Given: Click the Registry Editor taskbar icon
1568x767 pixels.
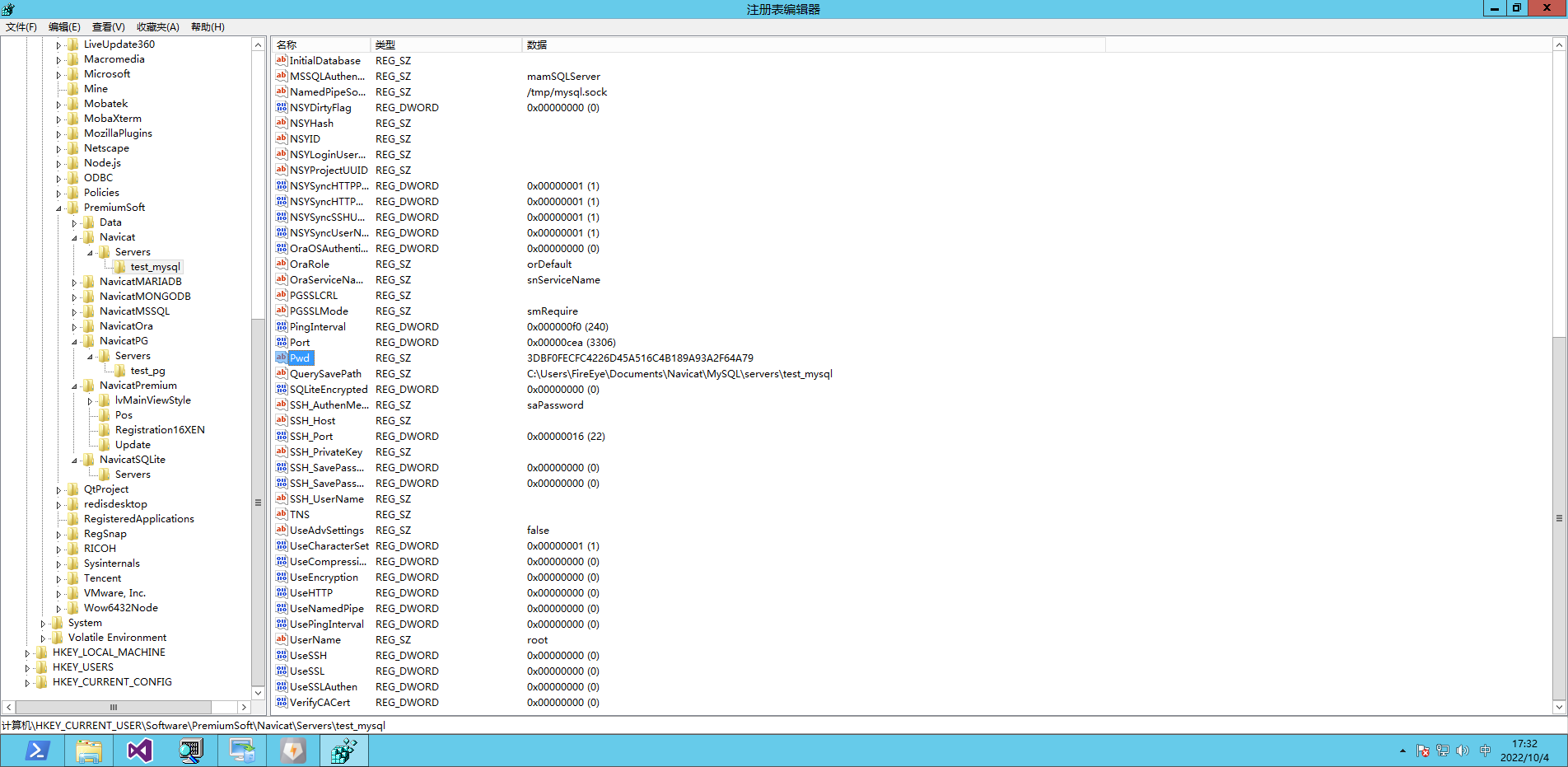Looking at the screenshot, I should 344,751.
